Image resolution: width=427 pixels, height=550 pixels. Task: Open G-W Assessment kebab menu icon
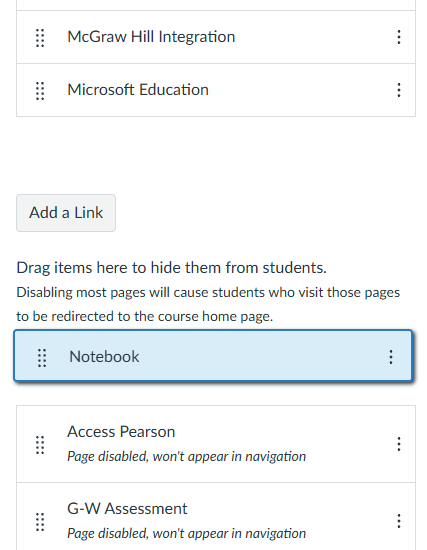coord(399,521)
